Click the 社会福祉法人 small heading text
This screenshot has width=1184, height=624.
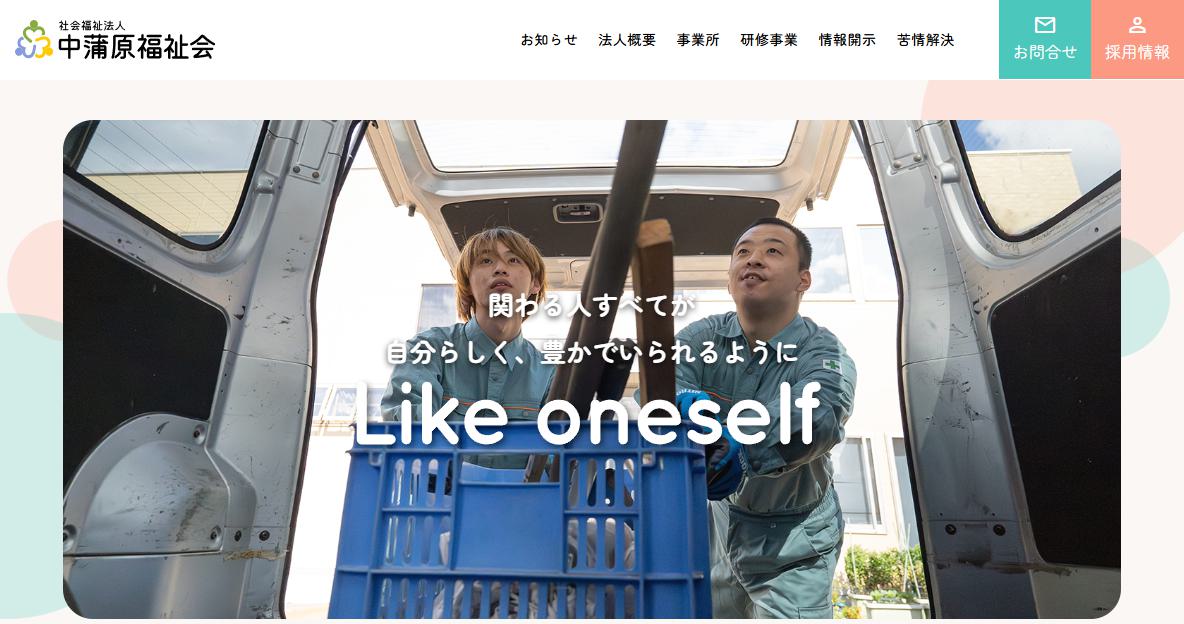[92, 26]
